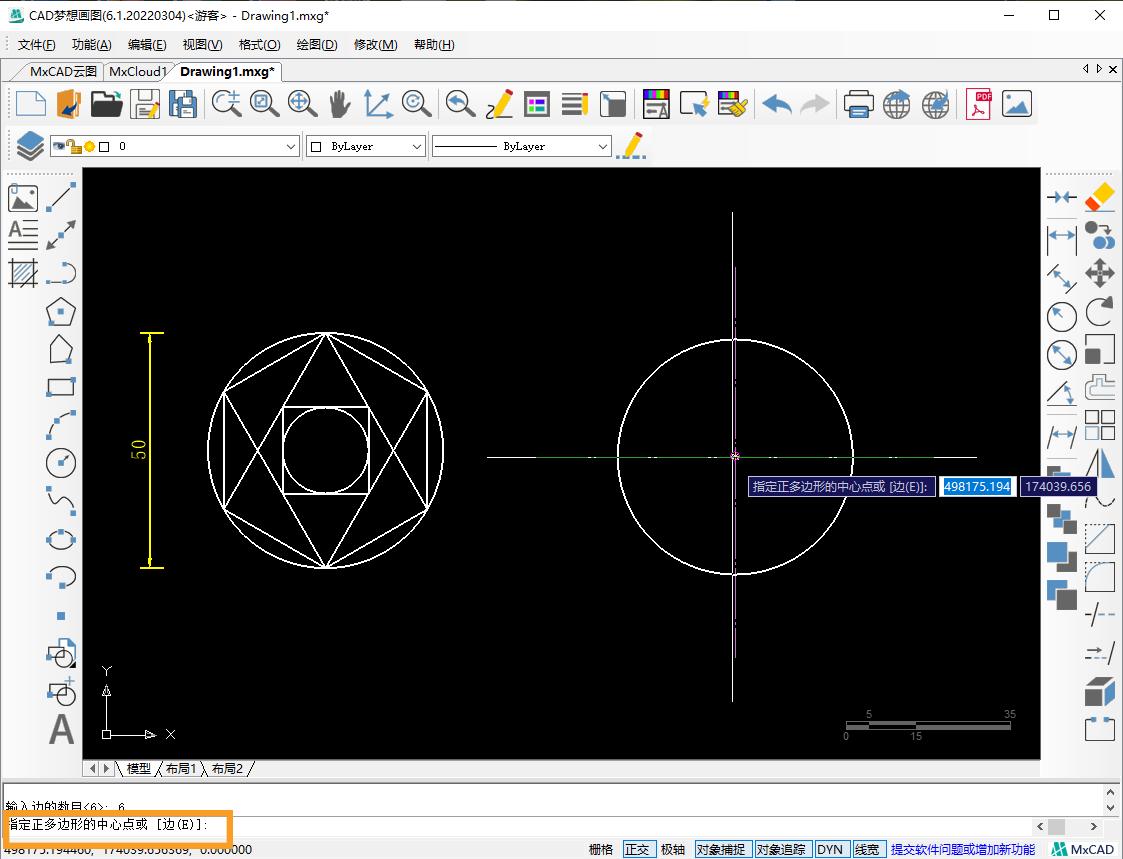
Task: Click the highlighted 498175.194 coordinate input field
Action: tap(976, 487)
